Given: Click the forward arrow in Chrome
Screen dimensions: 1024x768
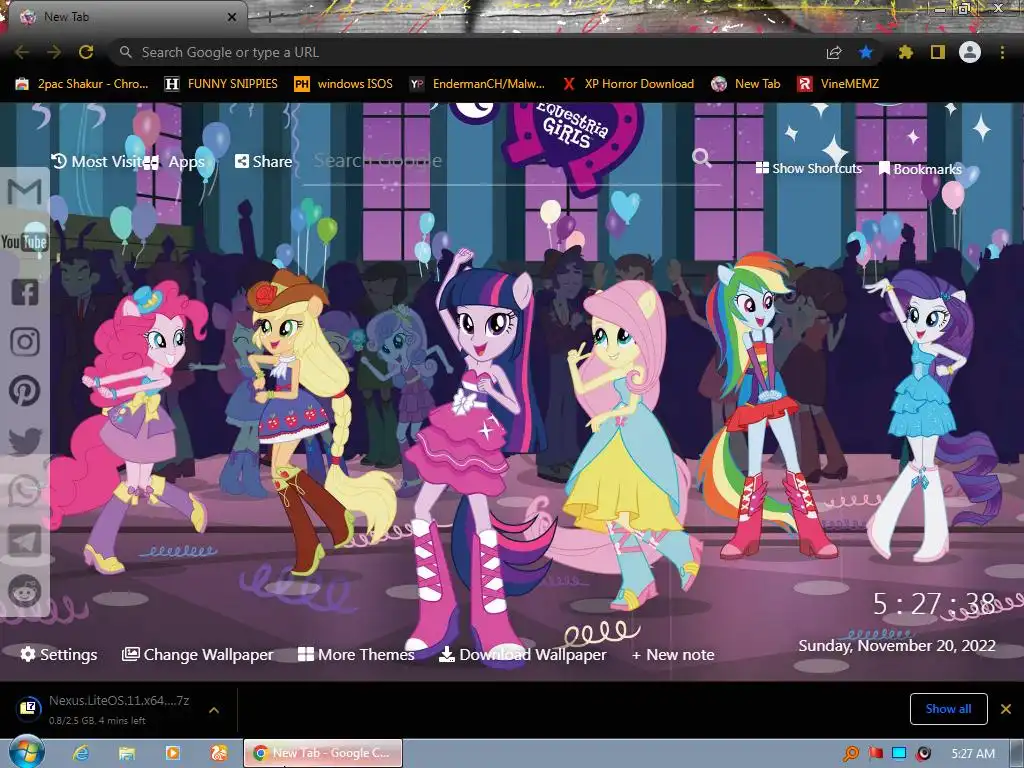Looking at the screenshot, I should tap(54, 52).
